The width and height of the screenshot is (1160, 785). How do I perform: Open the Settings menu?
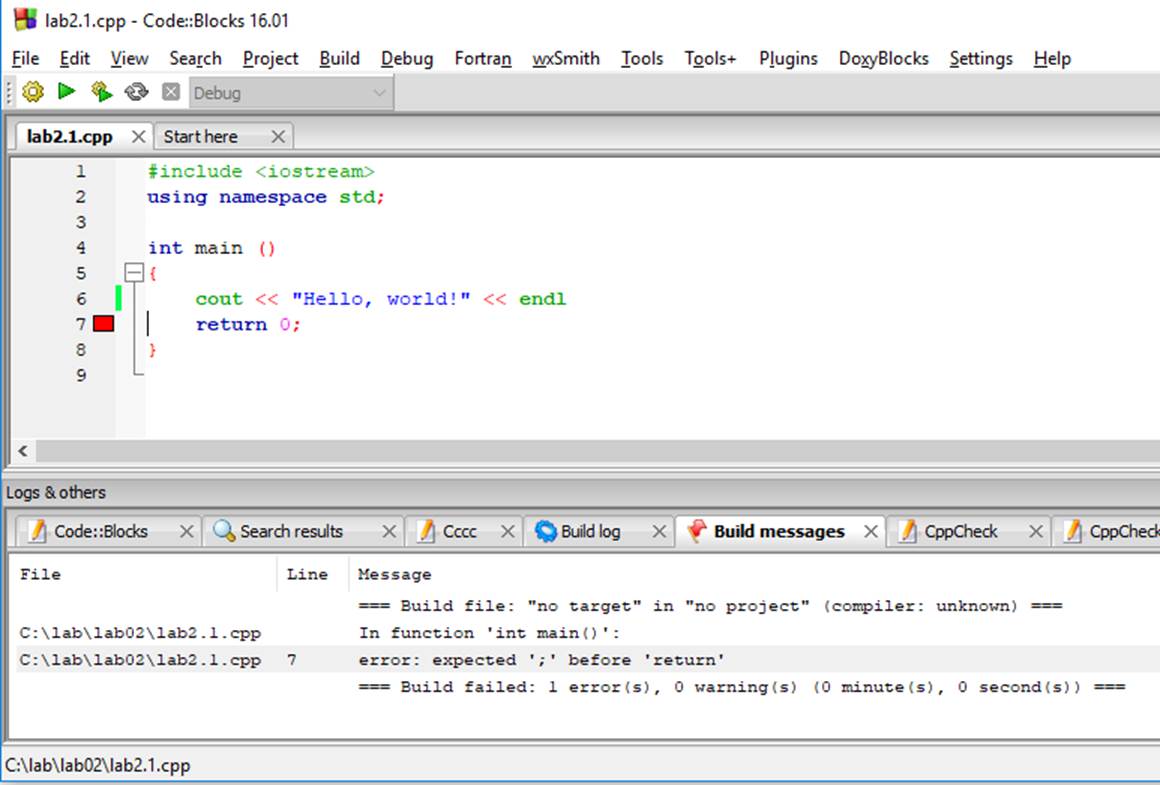click(981, 58)
